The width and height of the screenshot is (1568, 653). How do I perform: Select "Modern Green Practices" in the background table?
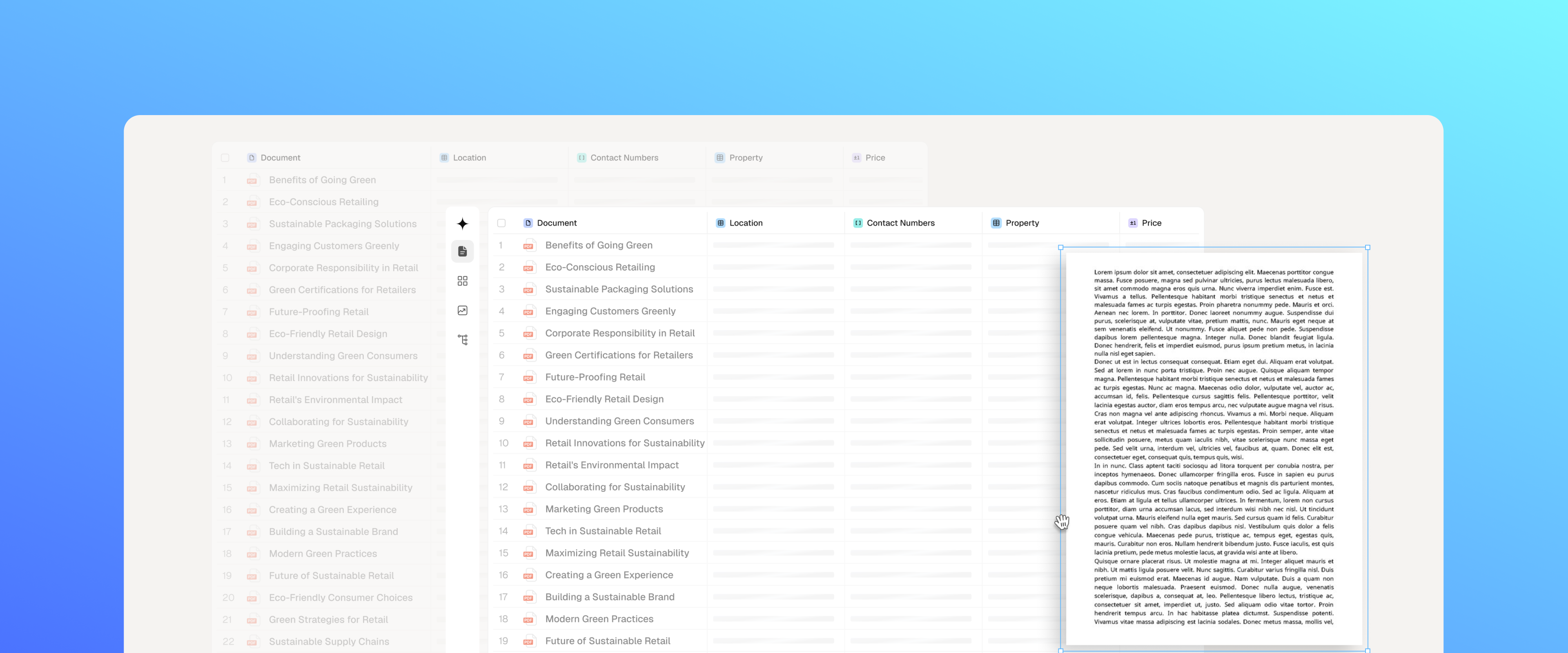pos(323,554)
